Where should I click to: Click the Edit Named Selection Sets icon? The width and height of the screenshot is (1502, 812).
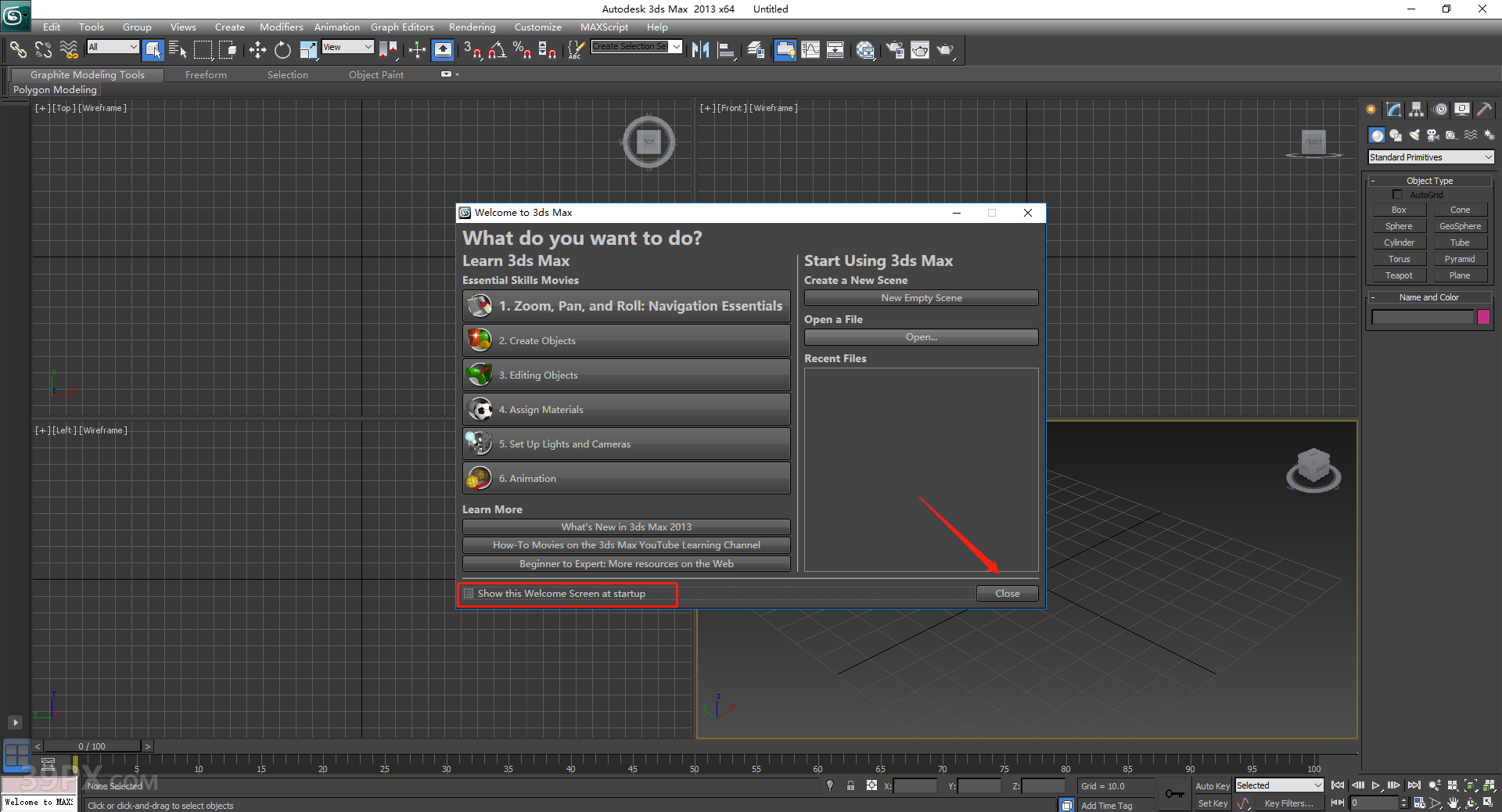[x=575, y=50]
